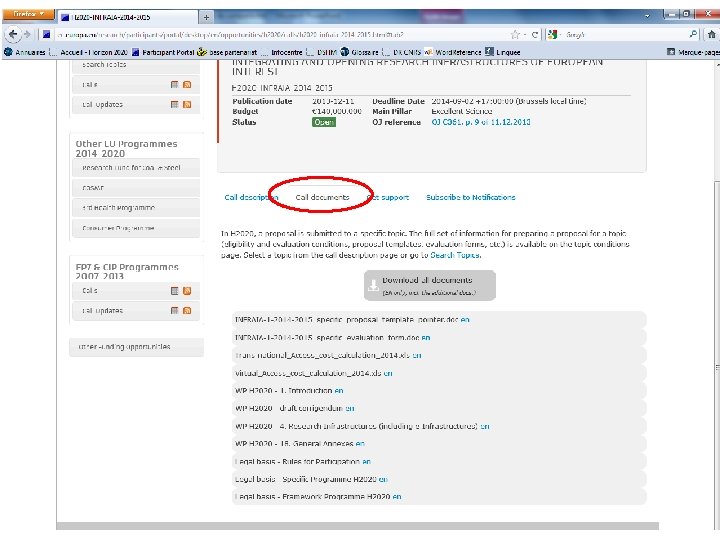Open the Linguee bookmark

[503, 52]
